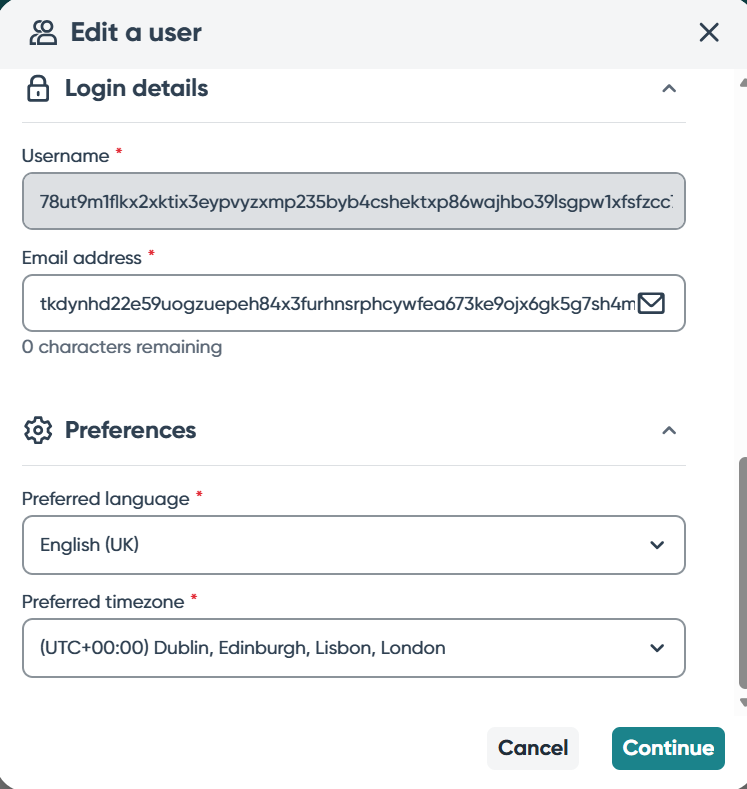Click the greyed-out Username field
Viewport: 747px width, 789px height.
pyautogui.click(x=353, y=200)
